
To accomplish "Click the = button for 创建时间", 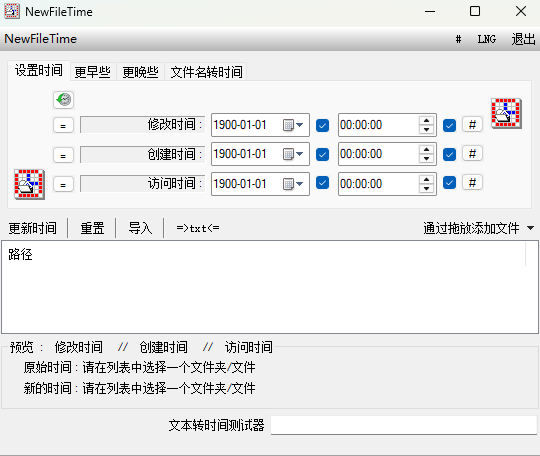I will coord(63,155).
